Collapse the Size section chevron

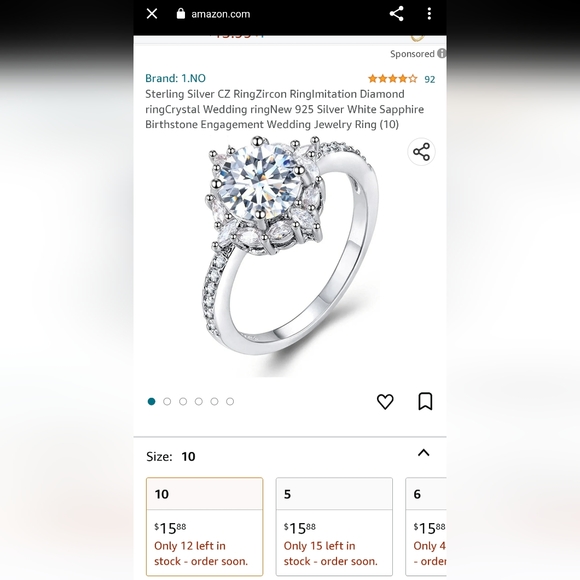click(424, 453)
